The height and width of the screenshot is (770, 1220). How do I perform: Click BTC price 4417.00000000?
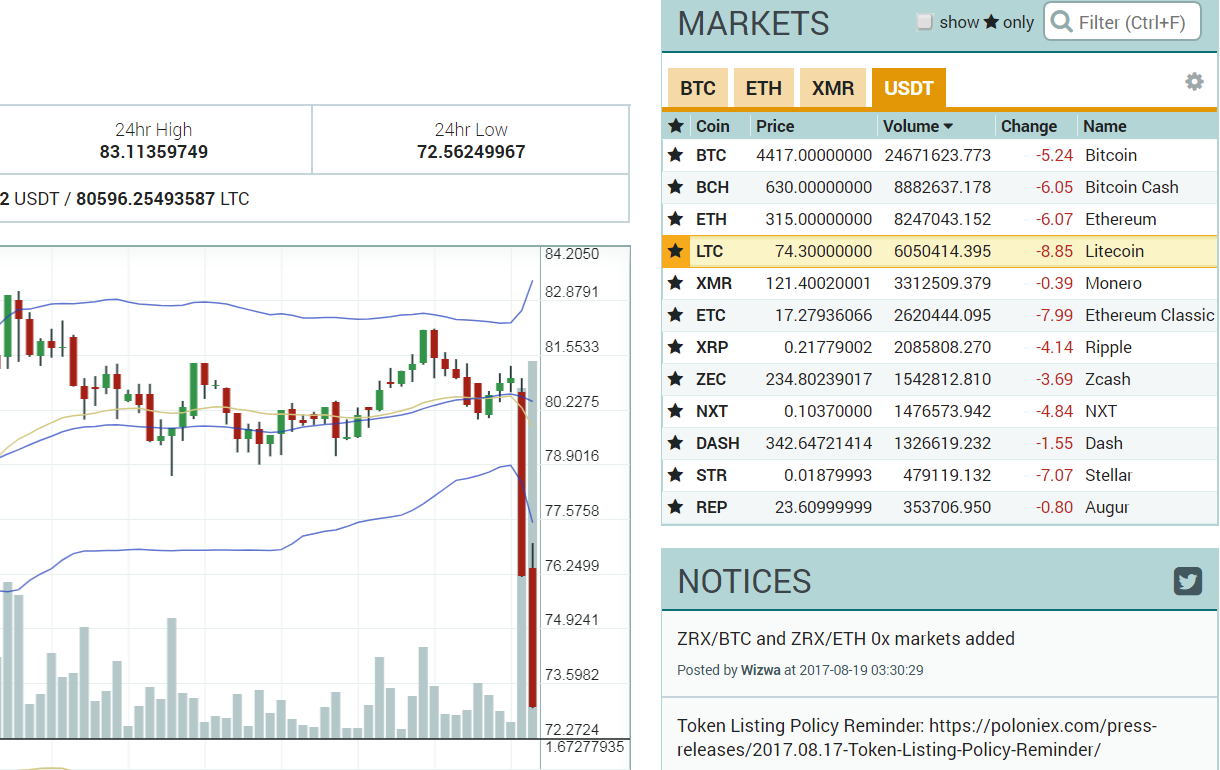click(x=814, y=155)
